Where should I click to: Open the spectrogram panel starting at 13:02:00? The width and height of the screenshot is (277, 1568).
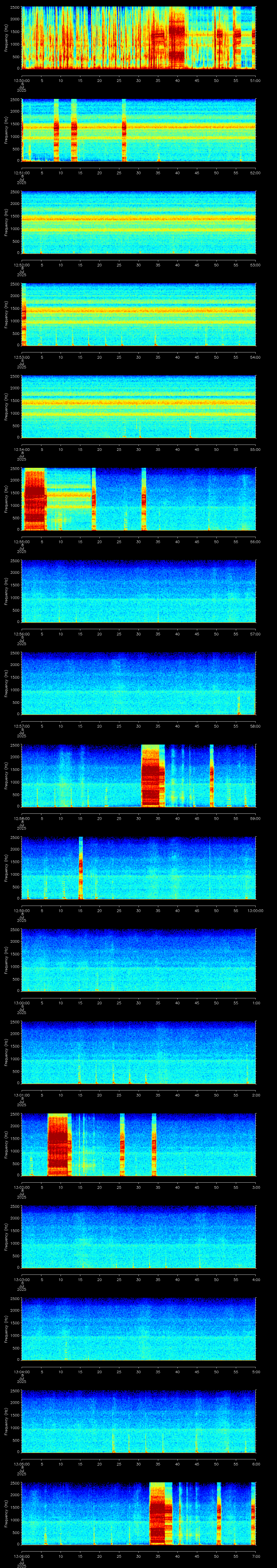point(139,1144)
